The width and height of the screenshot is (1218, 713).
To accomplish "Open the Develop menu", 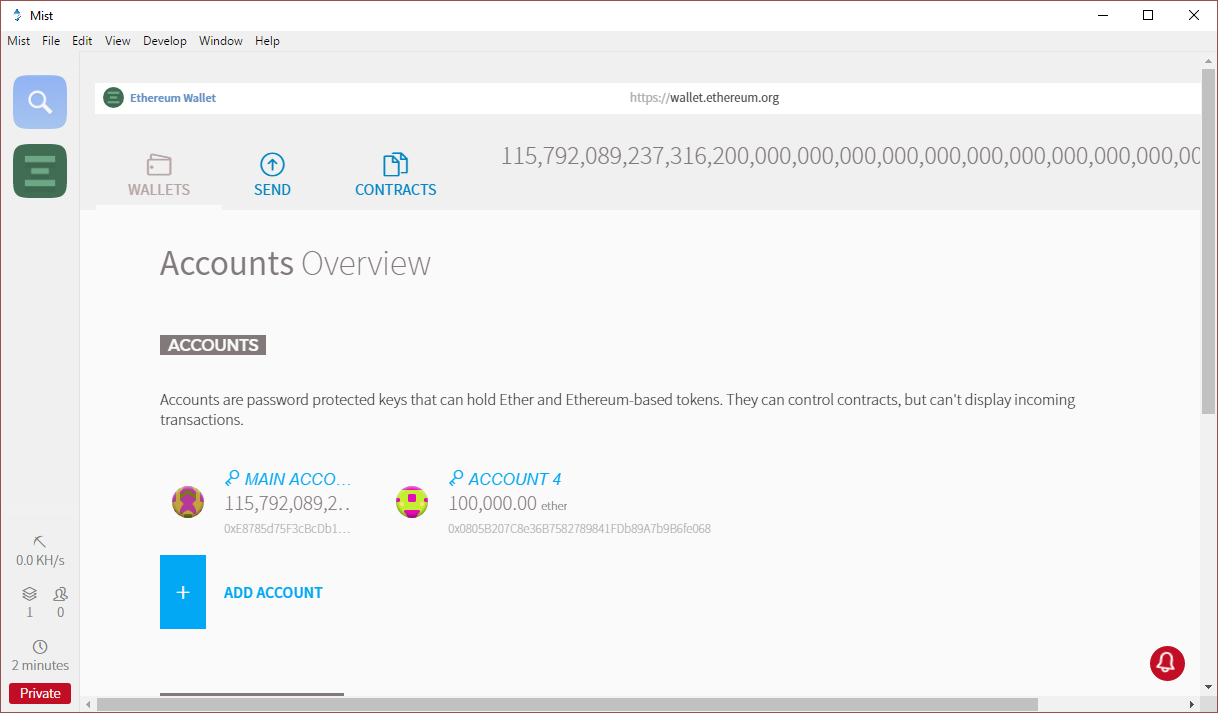I will pos(165,41).
